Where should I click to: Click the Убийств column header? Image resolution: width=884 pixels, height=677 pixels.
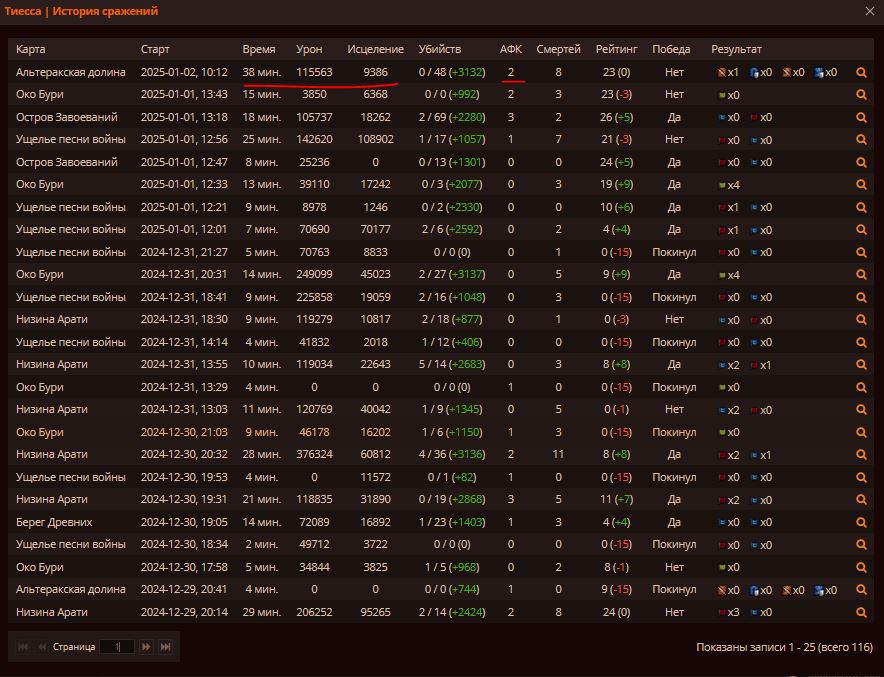(x=440, y=49)
